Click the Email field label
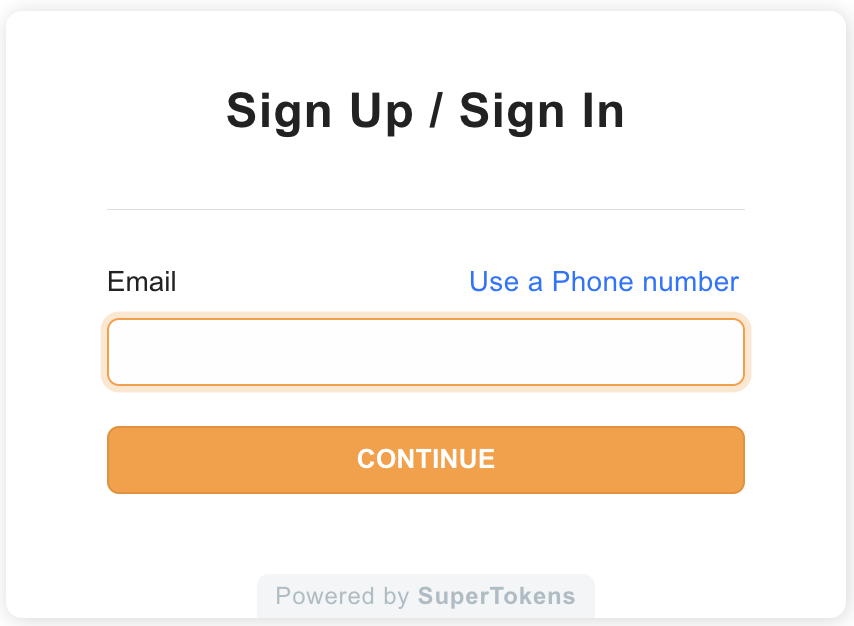Screen dimensions: 854x626 [142, 282]
